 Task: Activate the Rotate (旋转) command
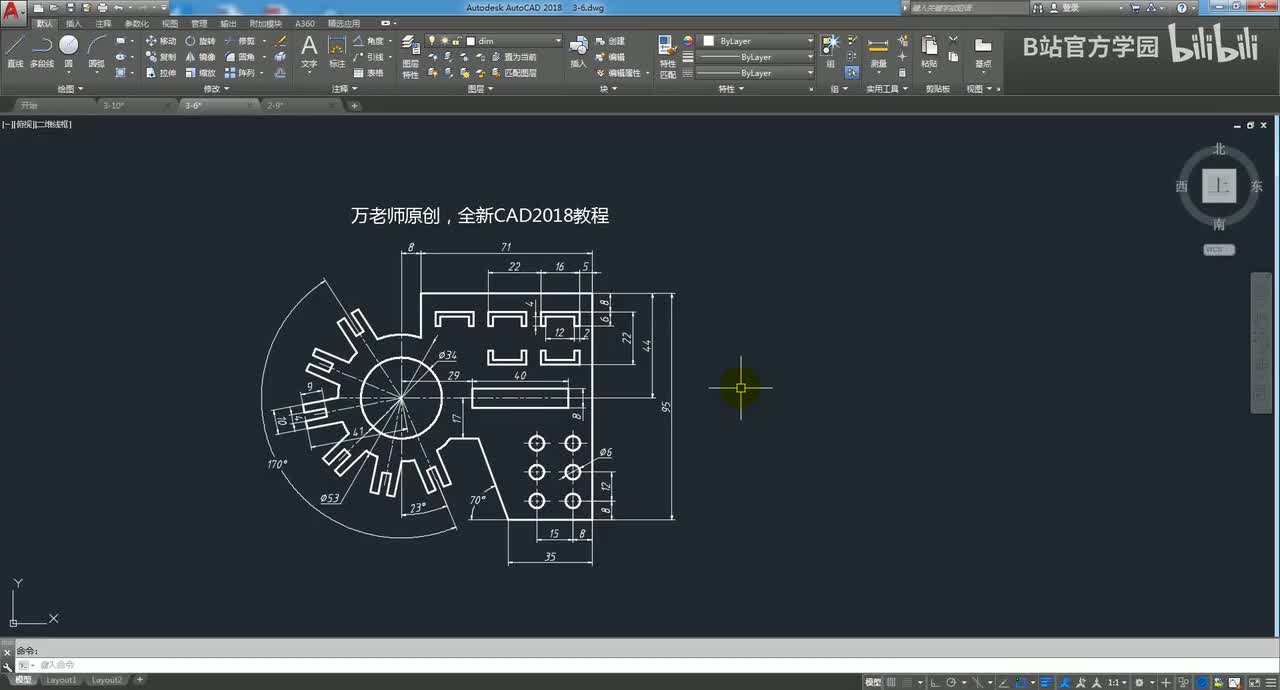coord(200,41)
